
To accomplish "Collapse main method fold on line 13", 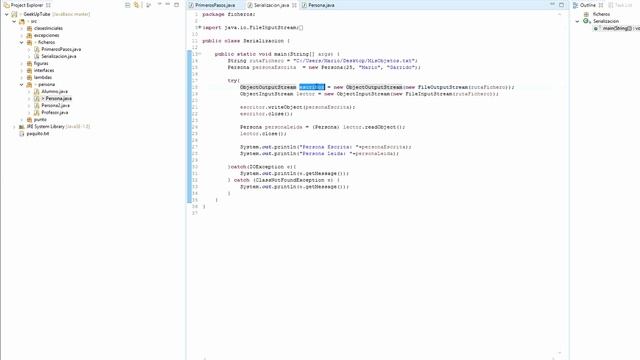I will [x=200, y=54].
